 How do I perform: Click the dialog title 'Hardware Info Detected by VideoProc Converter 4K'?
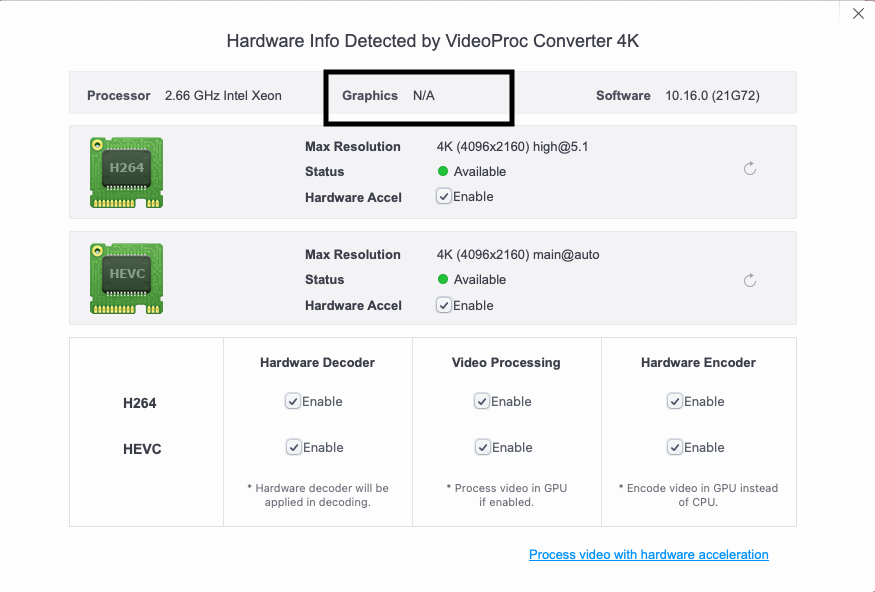[x=432, y=41]
